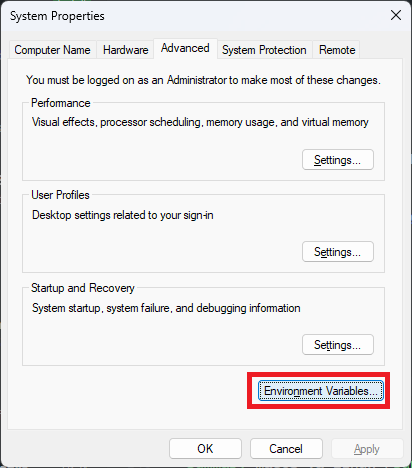This screenshot has width=412, height=468.
Task: Confirm the dialog with OK
Action: tap(205, 449)
